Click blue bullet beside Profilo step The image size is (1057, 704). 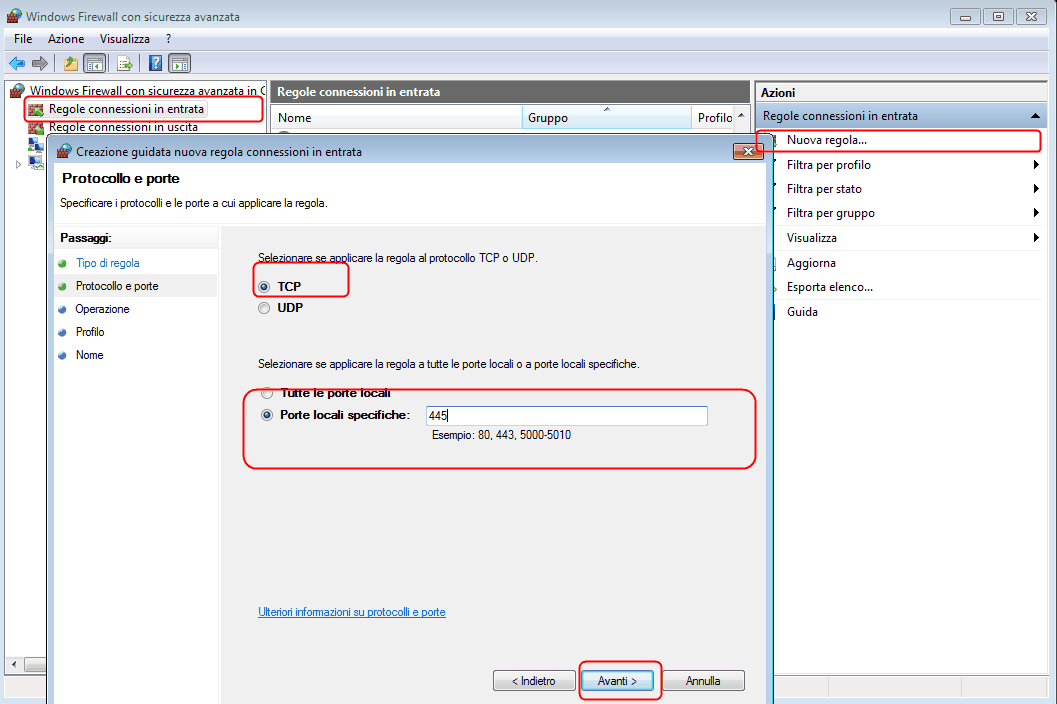[62, 332]
